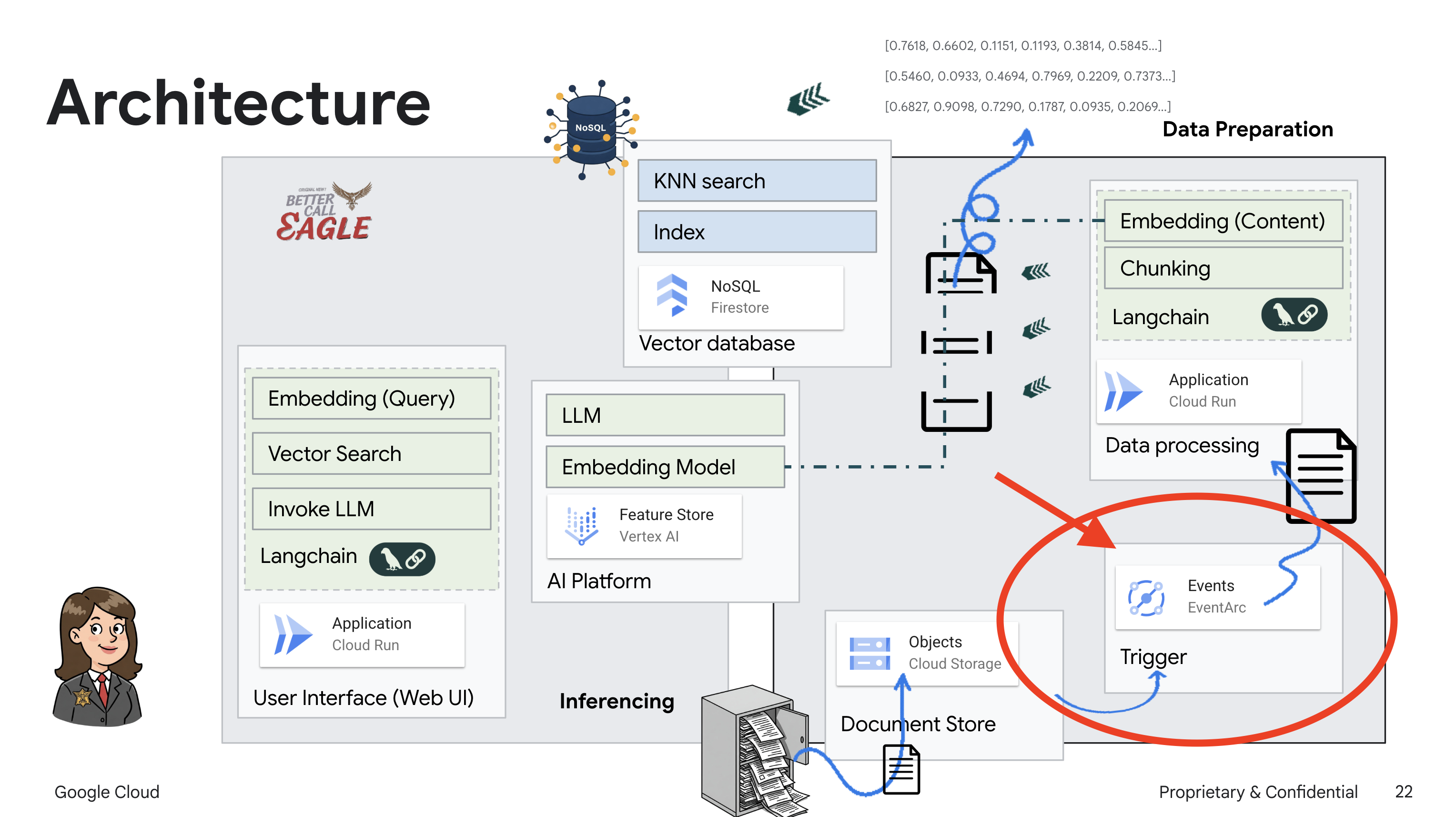Select the KNN search box
This screenshot has width=1456, height=817.
(x=757, y=181)
